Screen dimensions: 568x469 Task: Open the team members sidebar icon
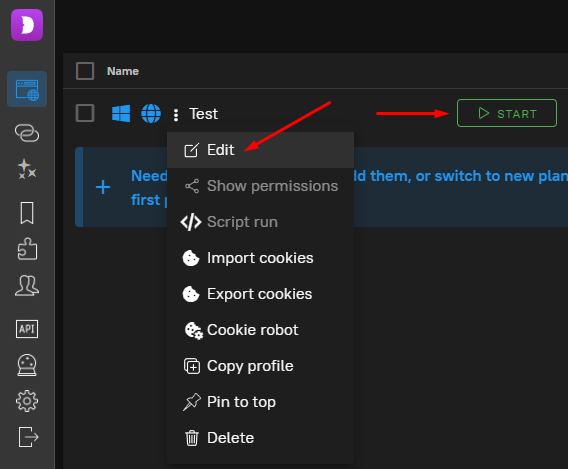coord(27,285)
